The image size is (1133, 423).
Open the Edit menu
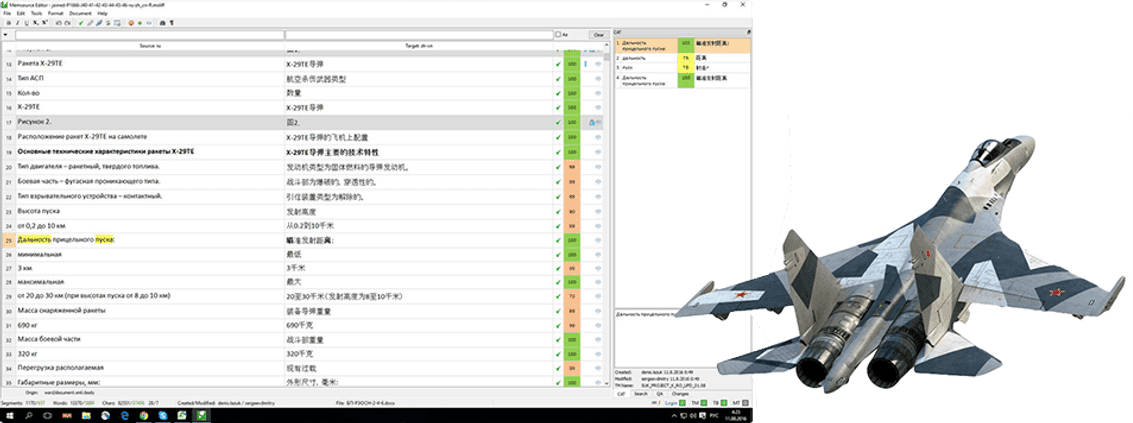[21, 13]
